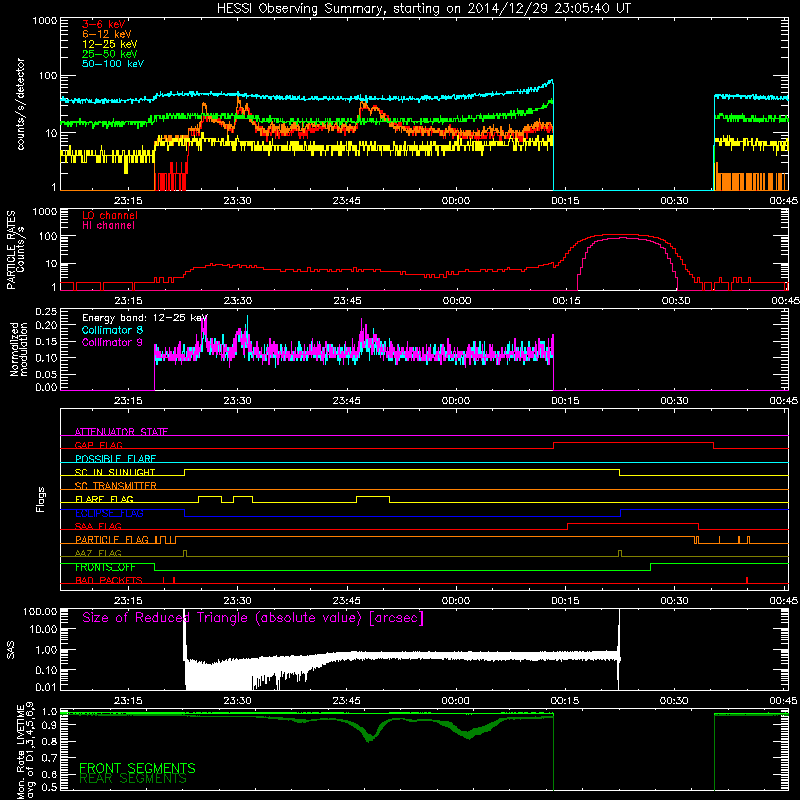The width and height of the screenshot is (800, 800).
Task: Click the 10.00 value on SAS axis
Action: [43, 629]
